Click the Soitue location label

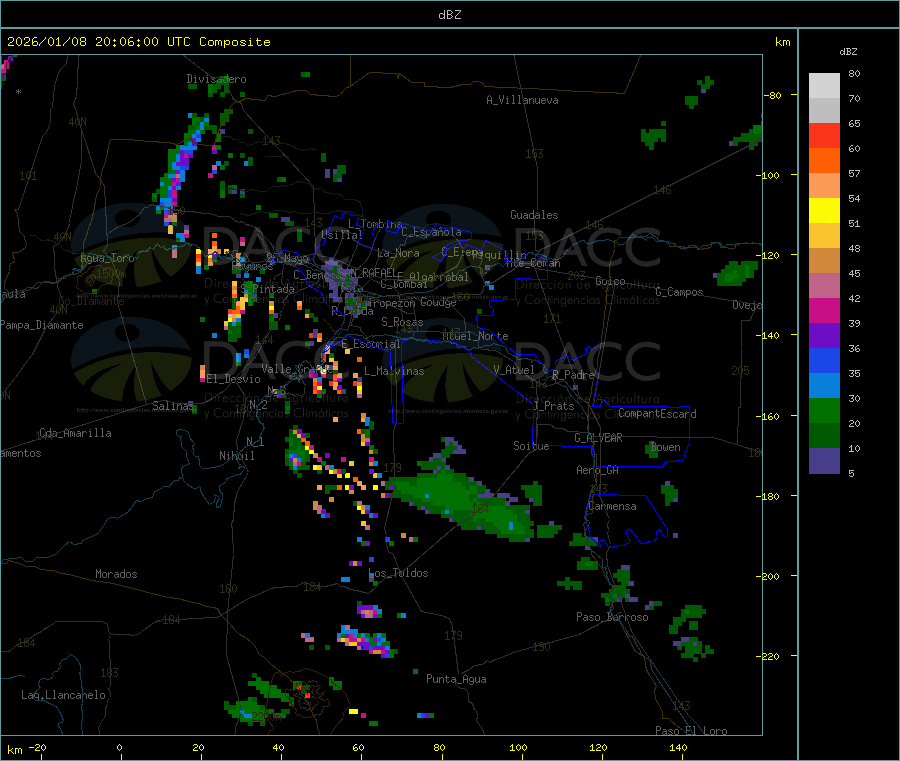pyautogui.click(x=531, y=446)
